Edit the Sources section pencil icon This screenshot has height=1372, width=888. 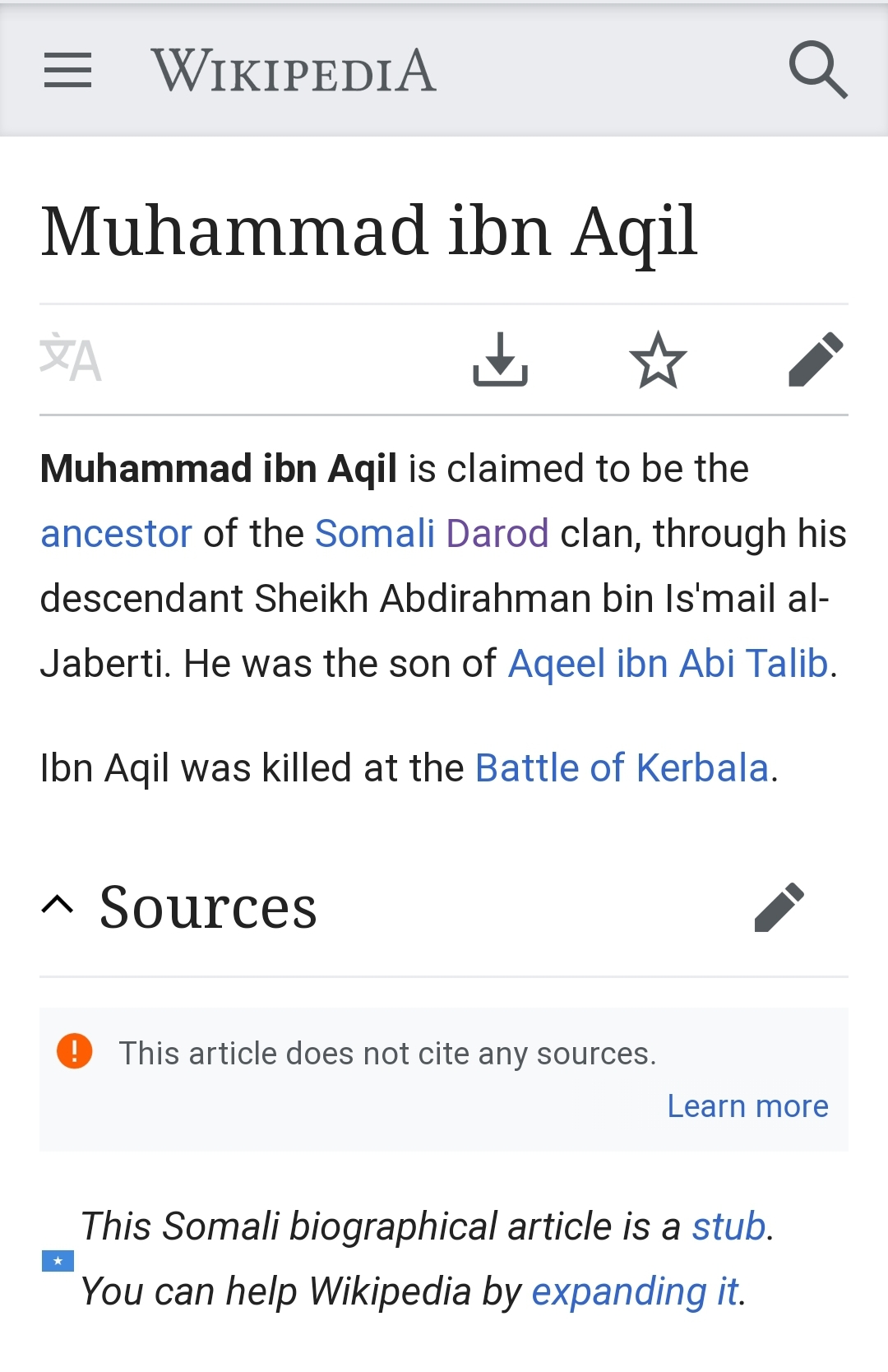[779, 907]
